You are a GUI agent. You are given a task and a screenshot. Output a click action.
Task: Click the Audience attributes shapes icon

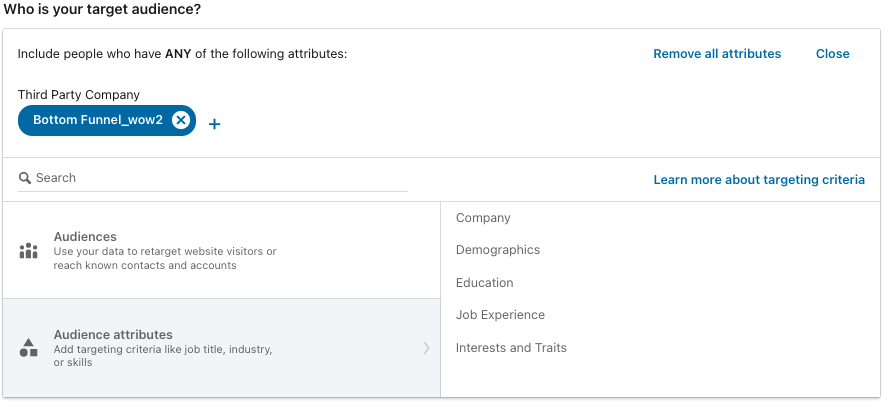(29, 348)
